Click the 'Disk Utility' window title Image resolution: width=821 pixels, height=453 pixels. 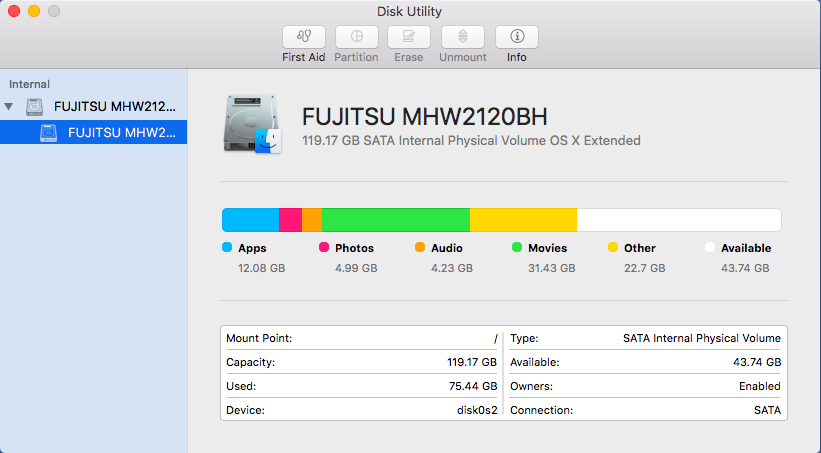[x=409, y=12]
